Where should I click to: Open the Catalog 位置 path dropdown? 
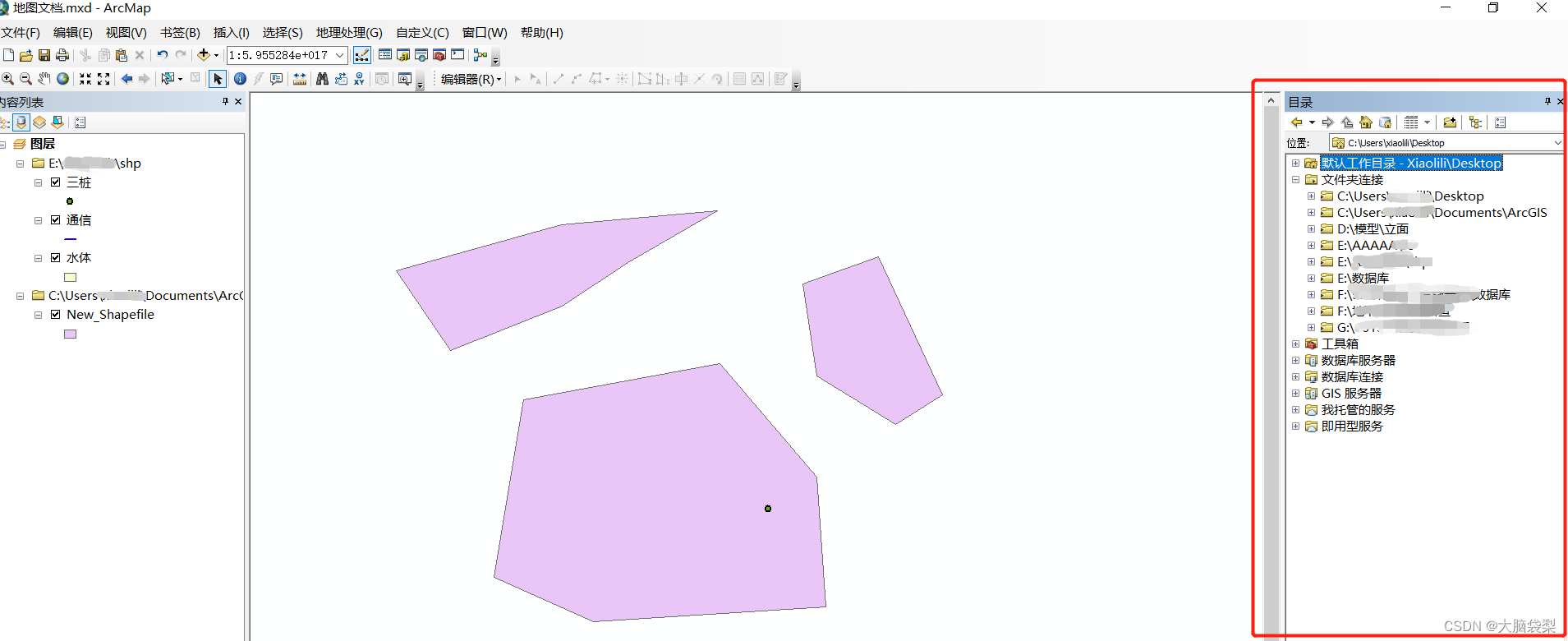click(1557, 143)
